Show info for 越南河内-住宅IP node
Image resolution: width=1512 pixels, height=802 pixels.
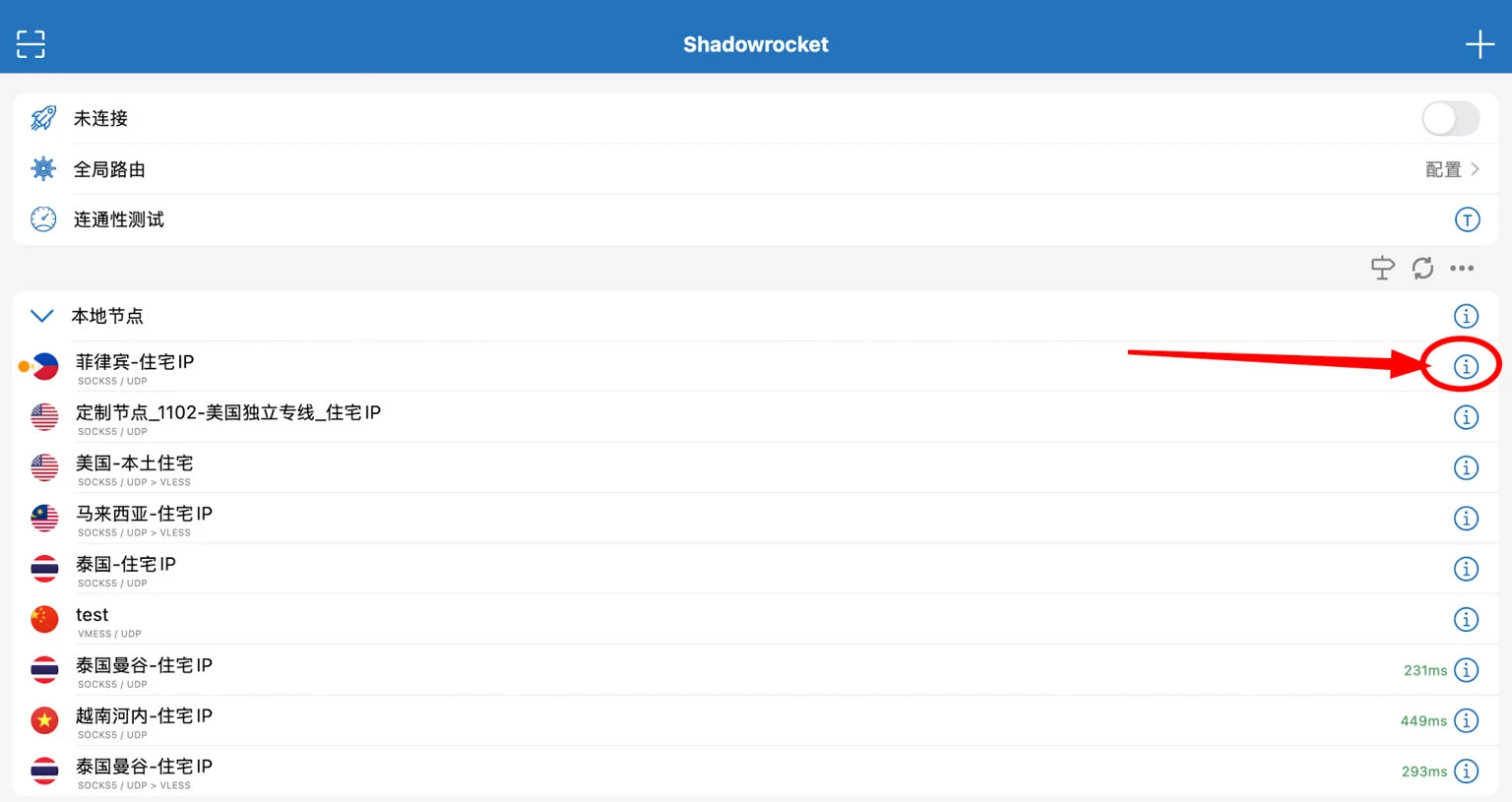(x=1466, y=721)
